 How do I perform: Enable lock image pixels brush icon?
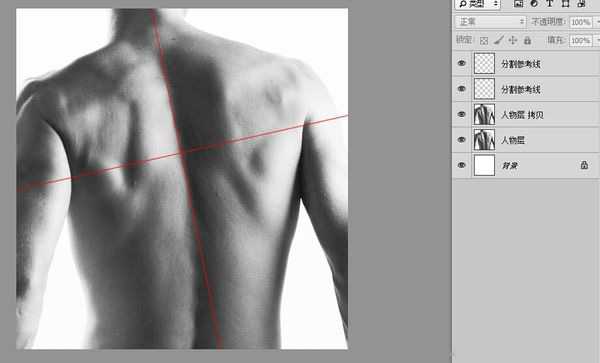[499, 40]
